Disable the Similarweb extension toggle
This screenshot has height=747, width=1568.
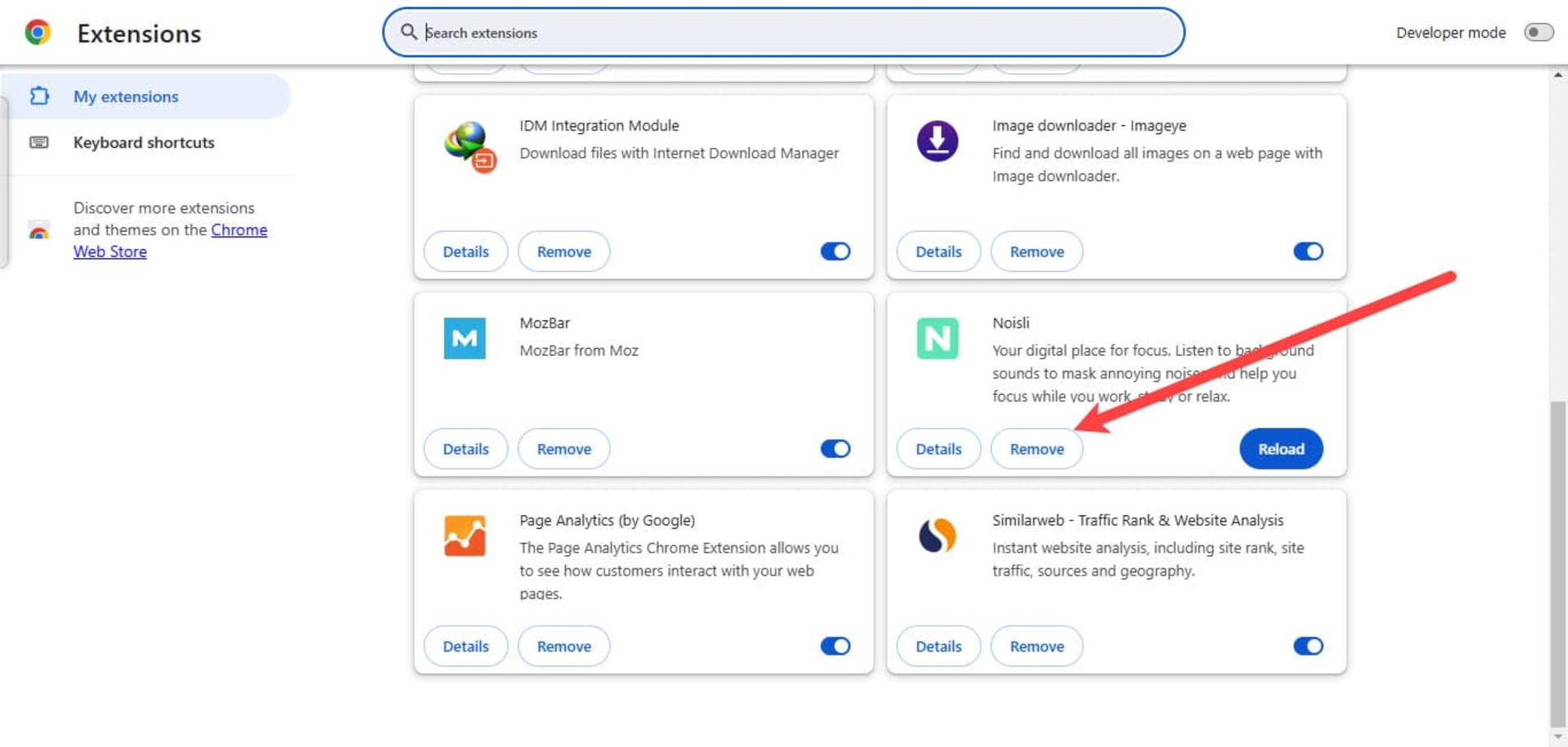[x=1308, y=647]
